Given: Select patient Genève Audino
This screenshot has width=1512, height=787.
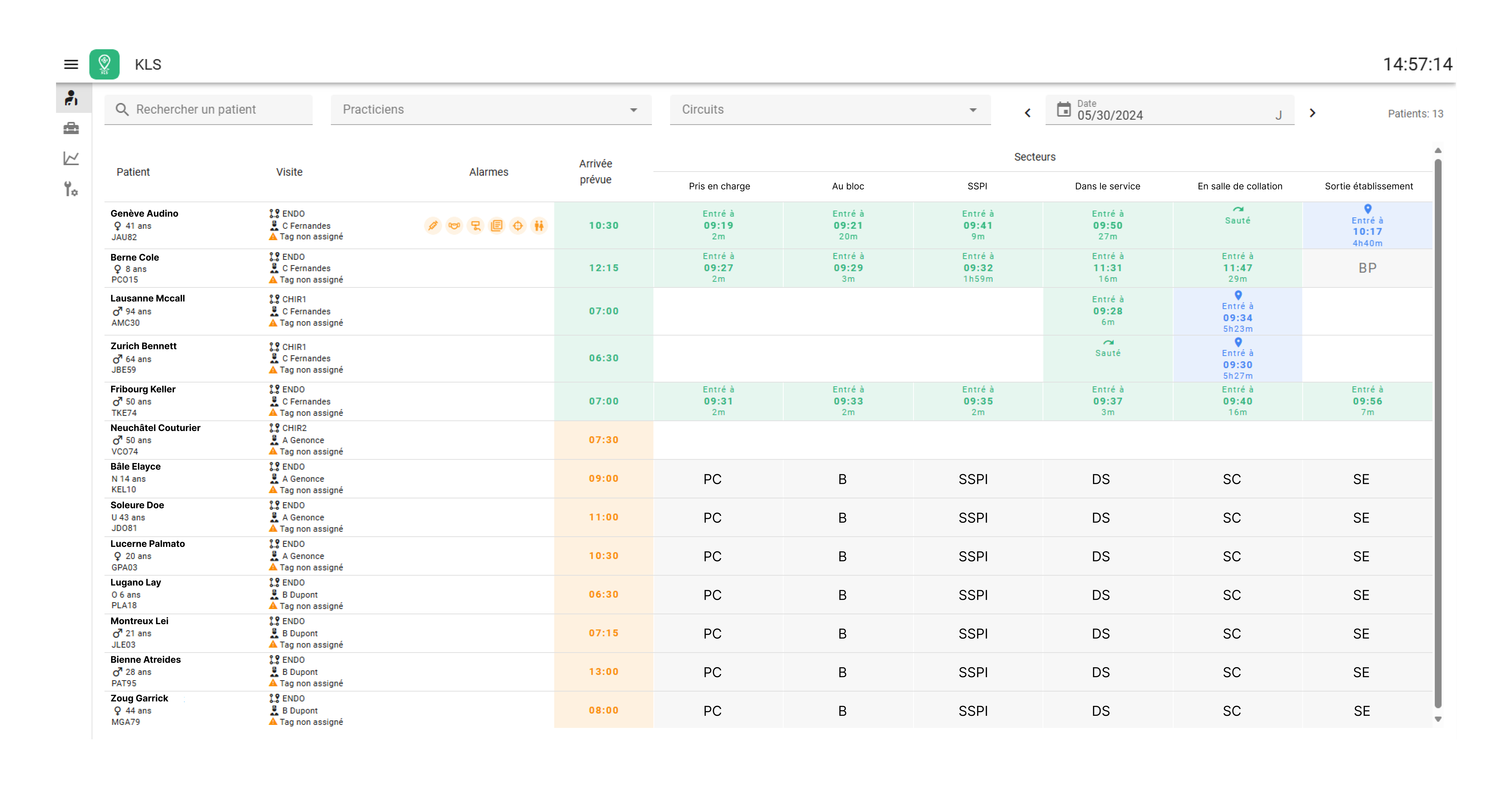Looking at the screenshot, I should coord(144,214).
